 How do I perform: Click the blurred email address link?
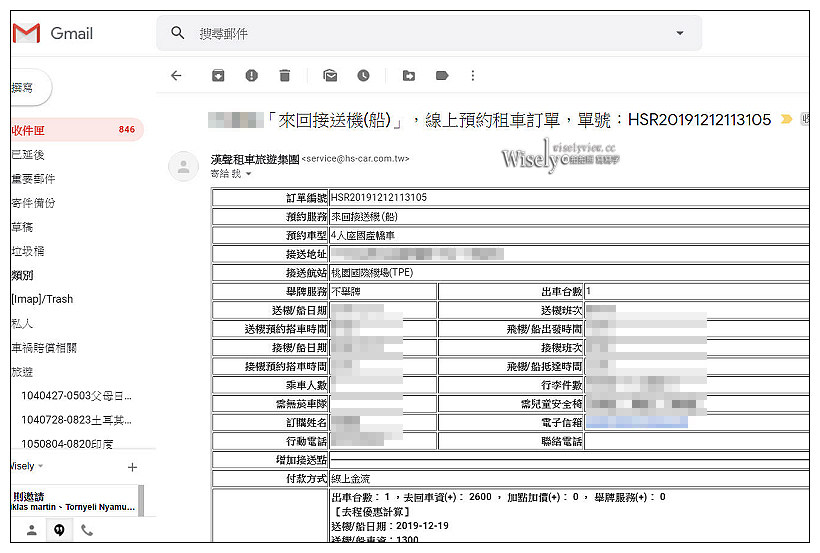pos(636,422)
